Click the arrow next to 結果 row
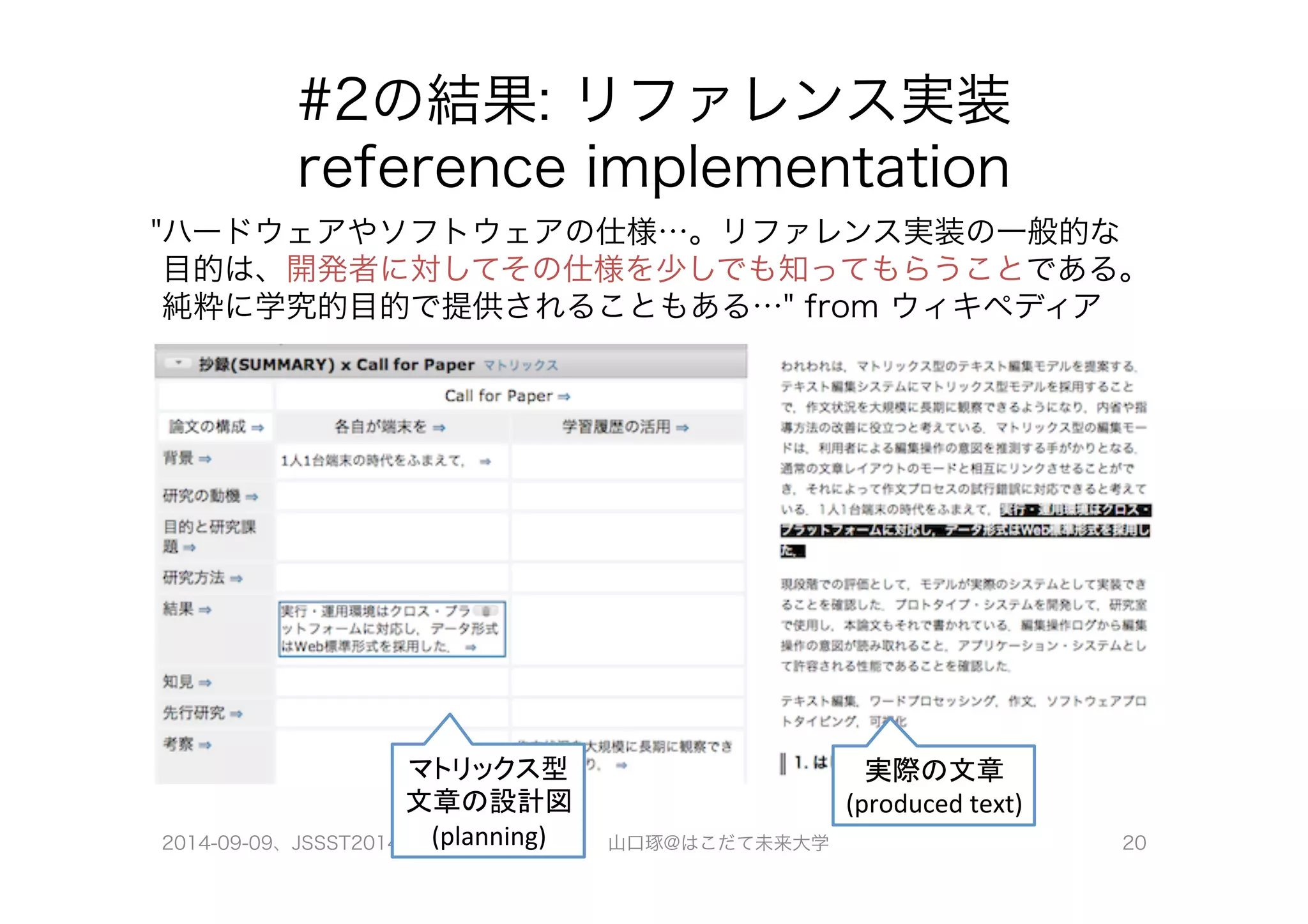The height and width of the screenshot is (924, 1308). point(204,610)
